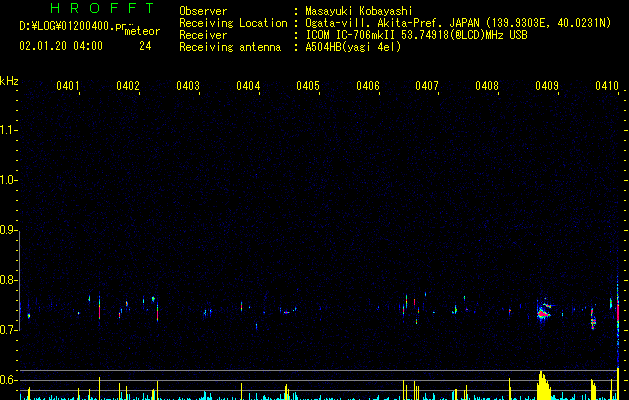Click the 0410 time marker
This screenshot has width=629, height=400.
click(607, 86)
